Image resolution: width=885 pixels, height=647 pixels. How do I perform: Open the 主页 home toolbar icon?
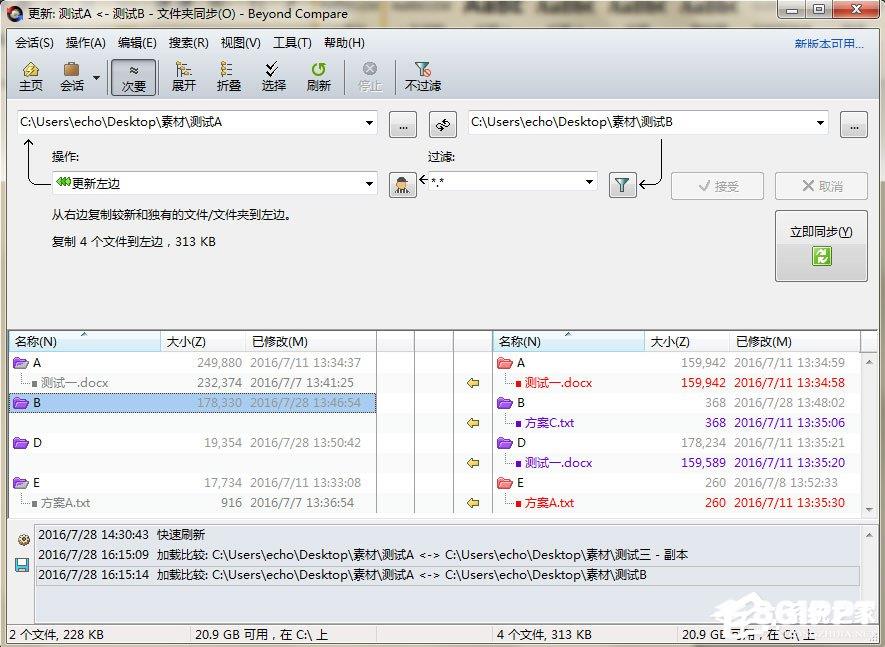30,76
